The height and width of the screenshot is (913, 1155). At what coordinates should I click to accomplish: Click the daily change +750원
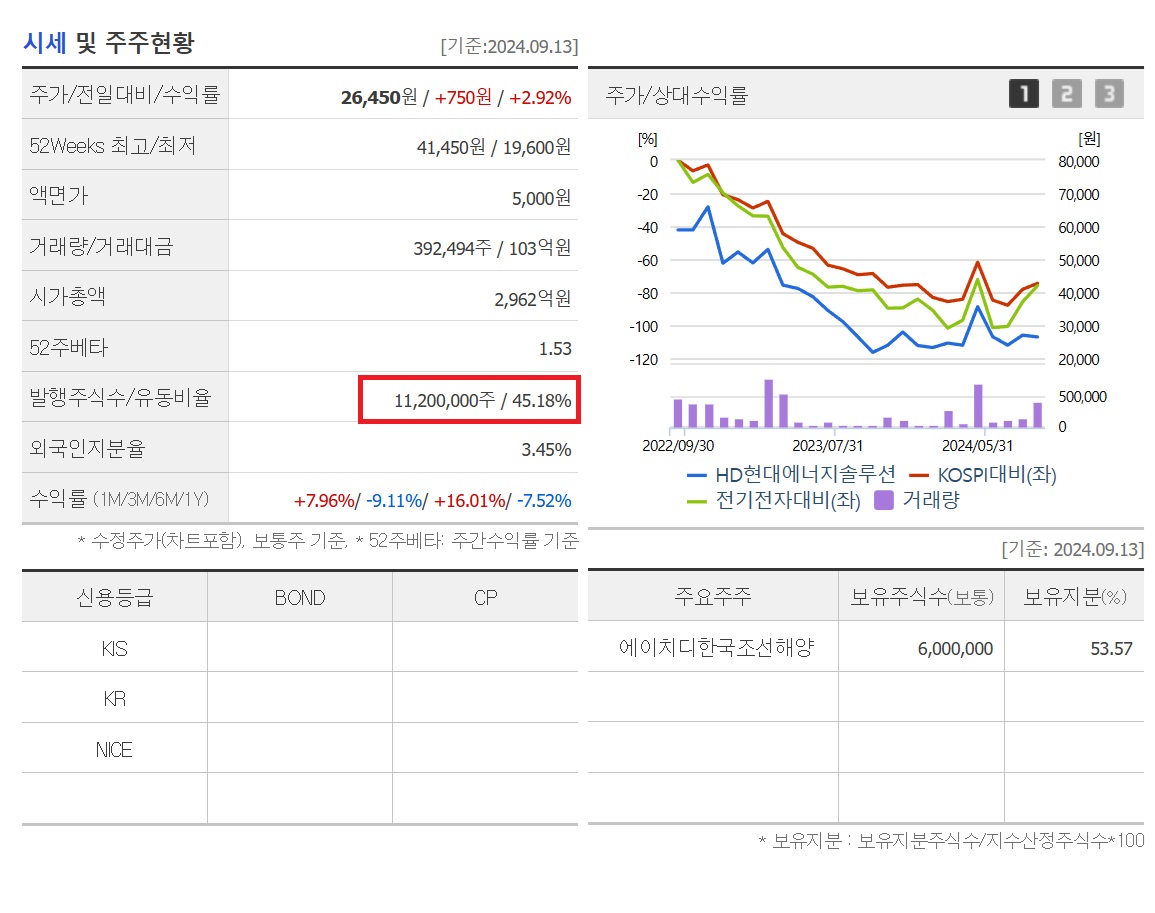click(x=463, y=97)
